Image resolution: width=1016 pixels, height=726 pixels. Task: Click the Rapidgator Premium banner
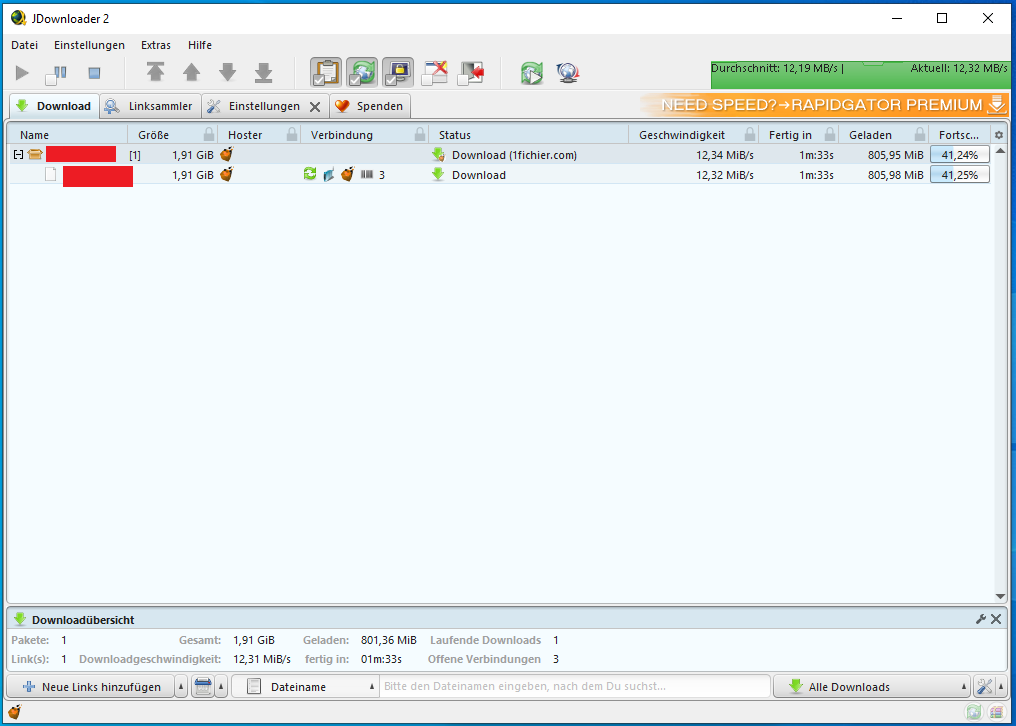click(x=825, y=105)
